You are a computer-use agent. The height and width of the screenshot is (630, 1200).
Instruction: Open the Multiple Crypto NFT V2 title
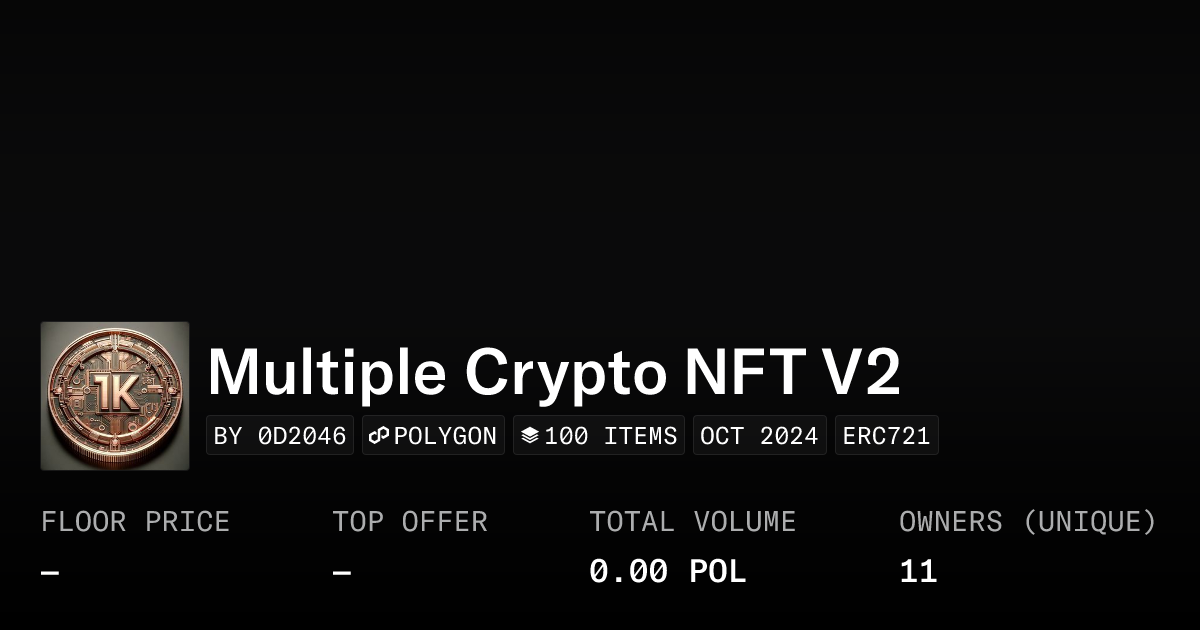[554, 373]
